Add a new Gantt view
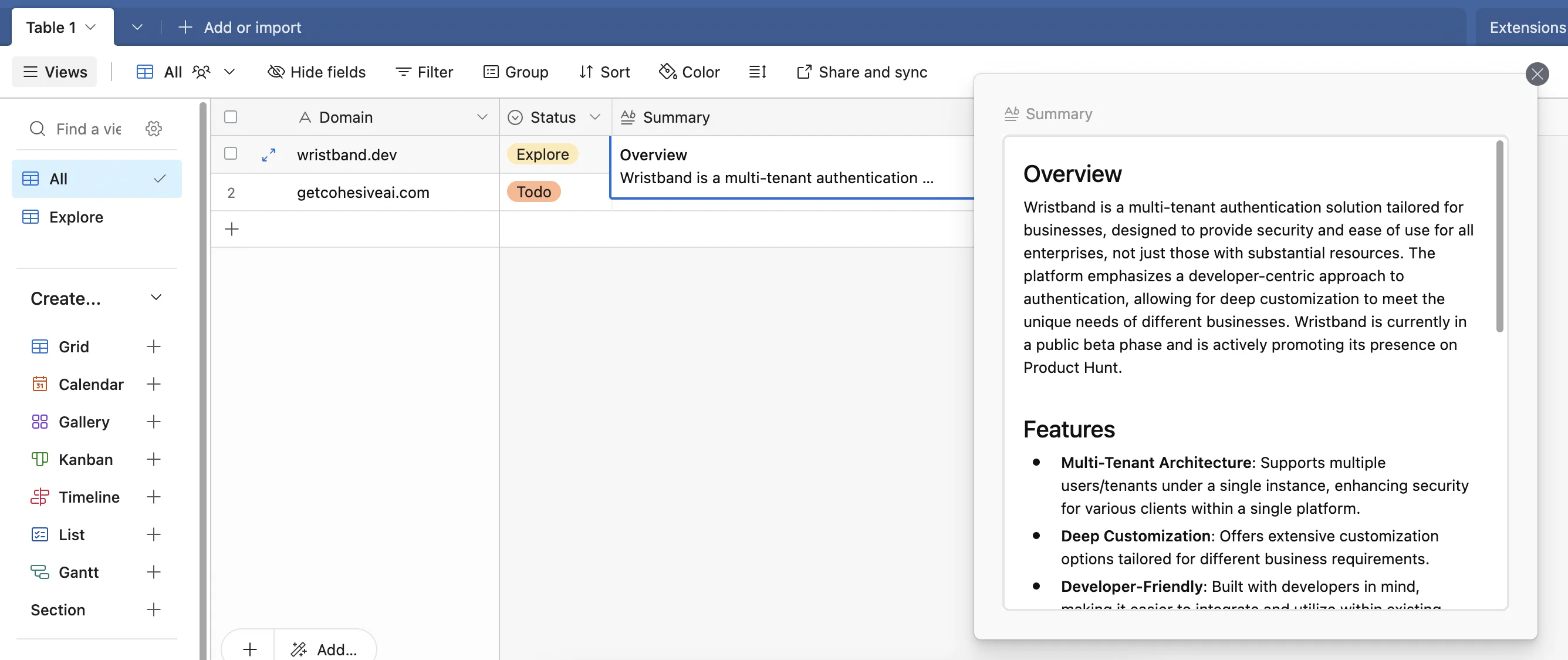The width and height of the screenshot is (1568, 660). [x=153, y=572]
